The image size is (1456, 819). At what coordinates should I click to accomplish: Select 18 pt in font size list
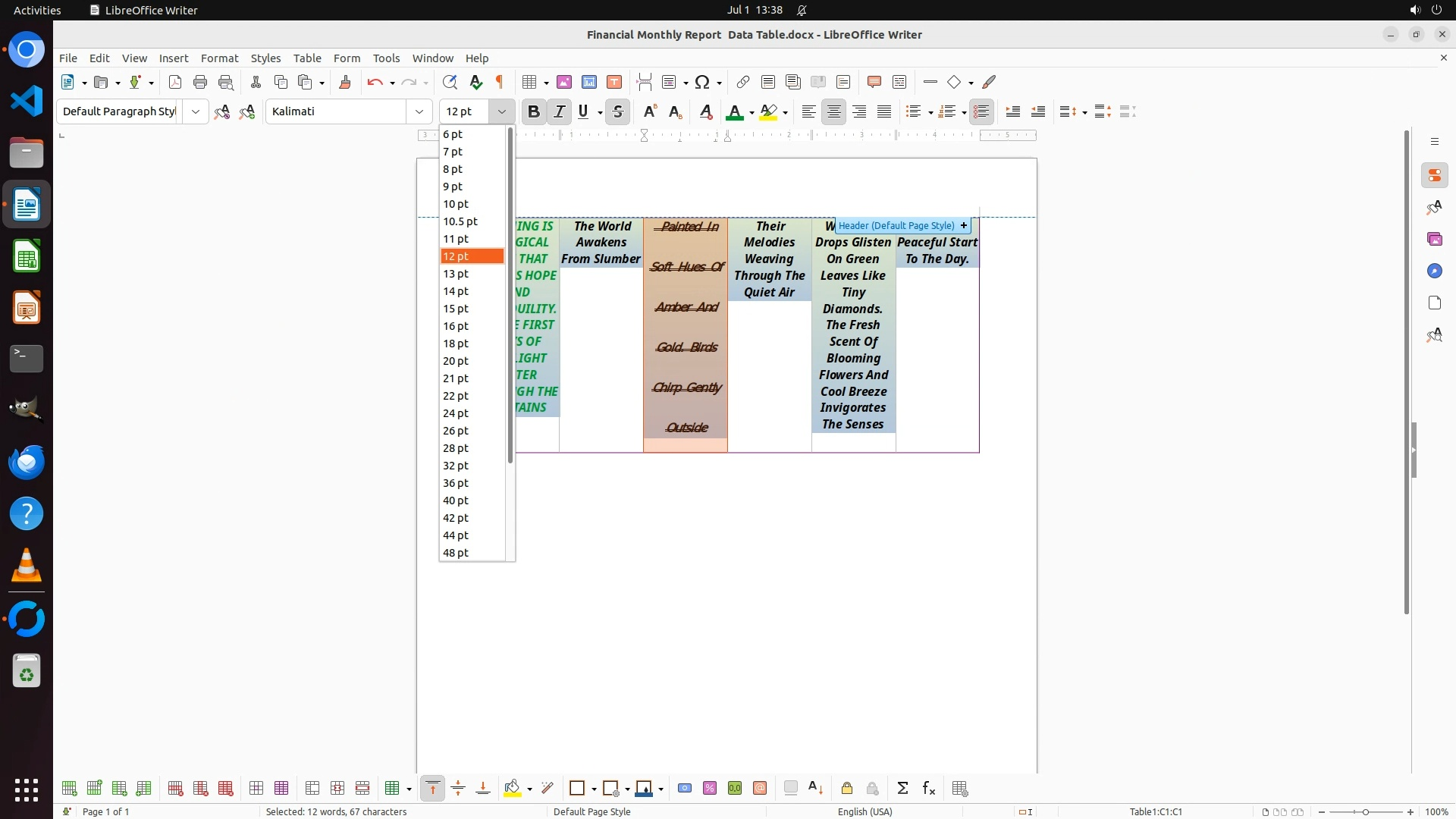click(x=456, y=344)
